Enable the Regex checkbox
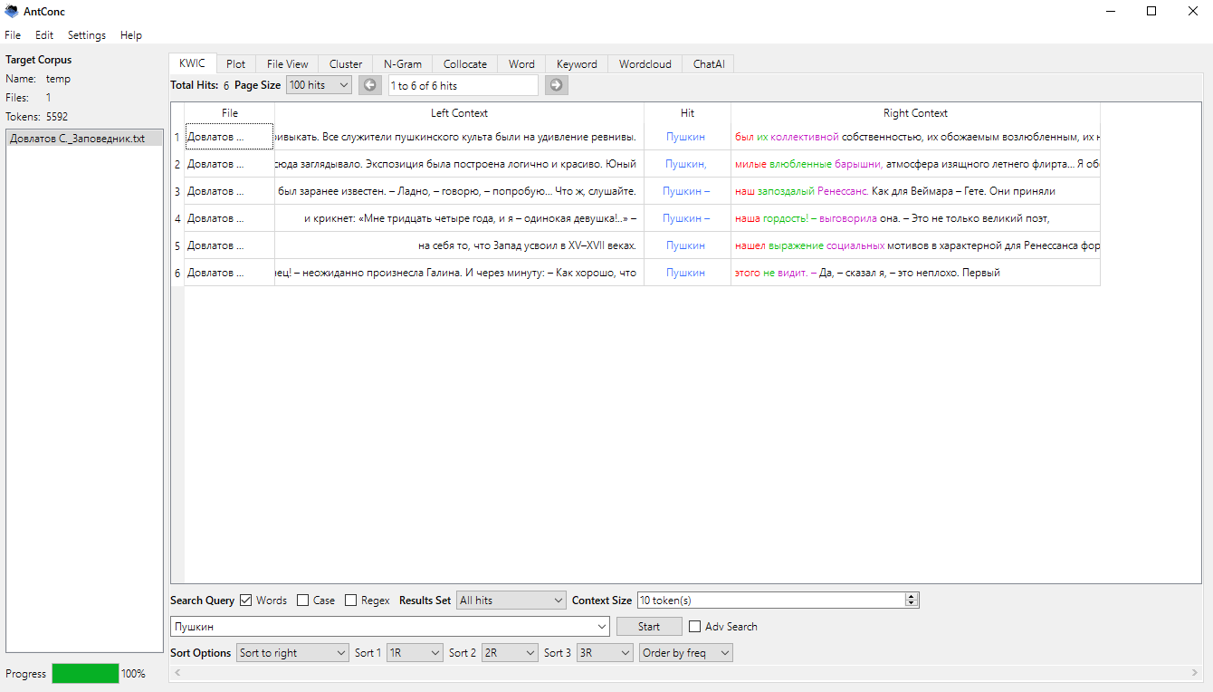1213x692 pixels. click(351, 600)
